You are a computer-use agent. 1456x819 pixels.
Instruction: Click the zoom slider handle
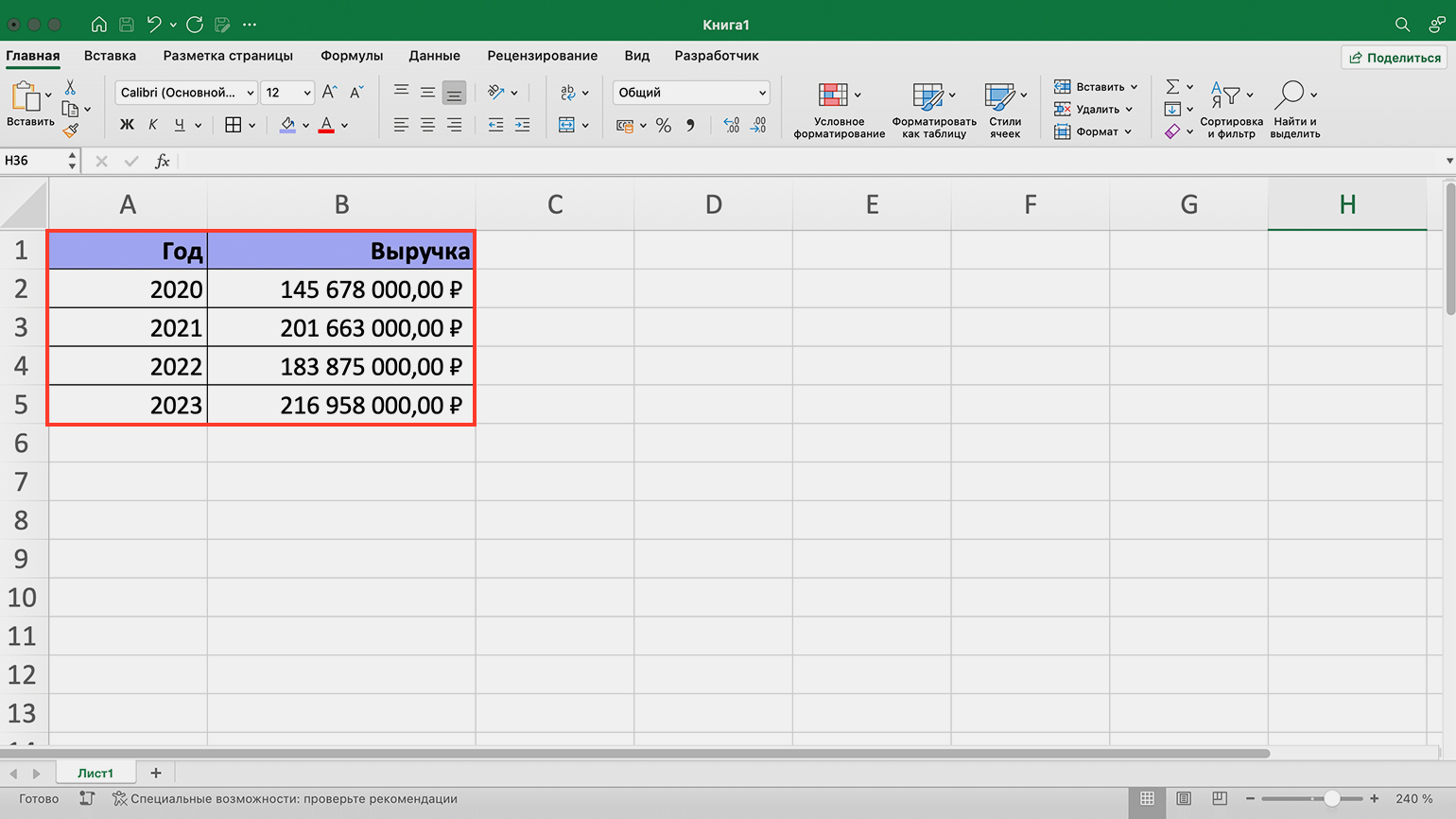coord(1331,799)
